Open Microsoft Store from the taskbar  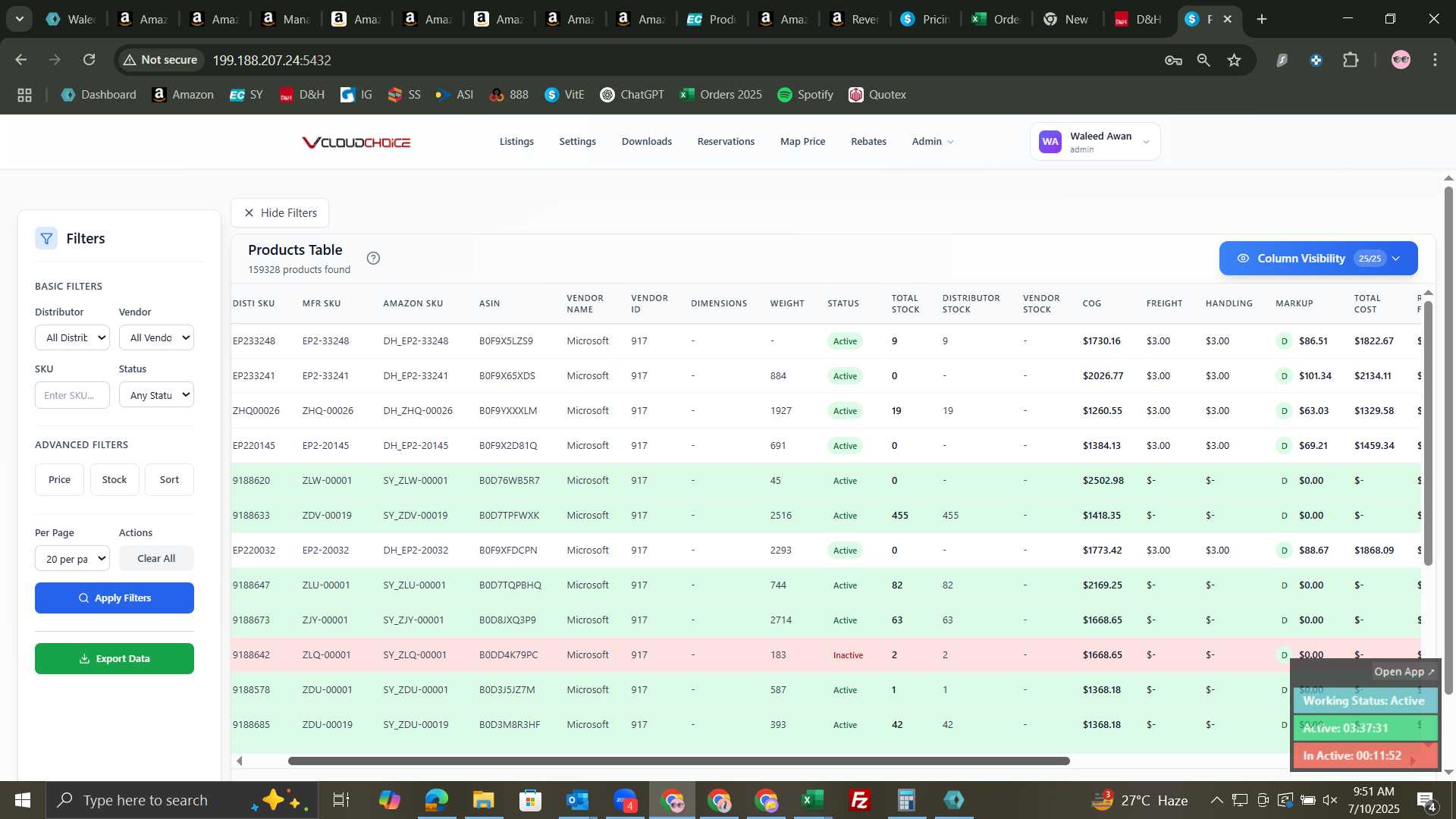(530, 800)
